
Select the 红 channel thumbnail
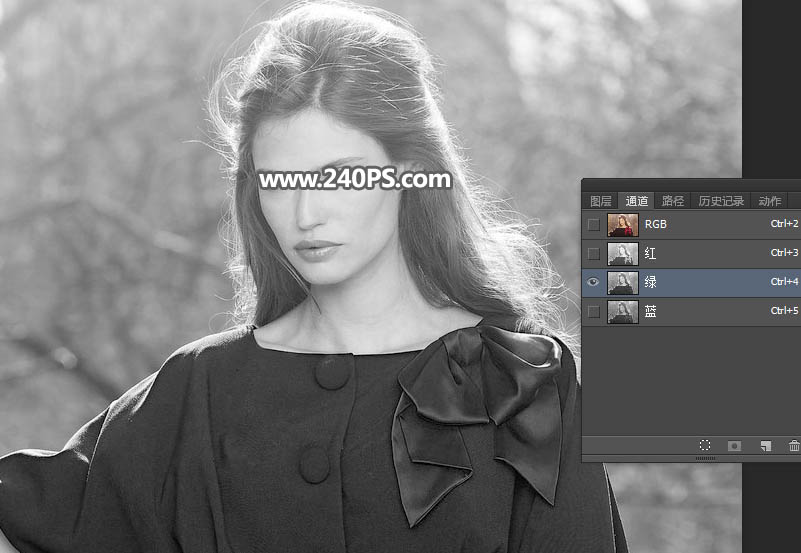click(x=622, y=254)
